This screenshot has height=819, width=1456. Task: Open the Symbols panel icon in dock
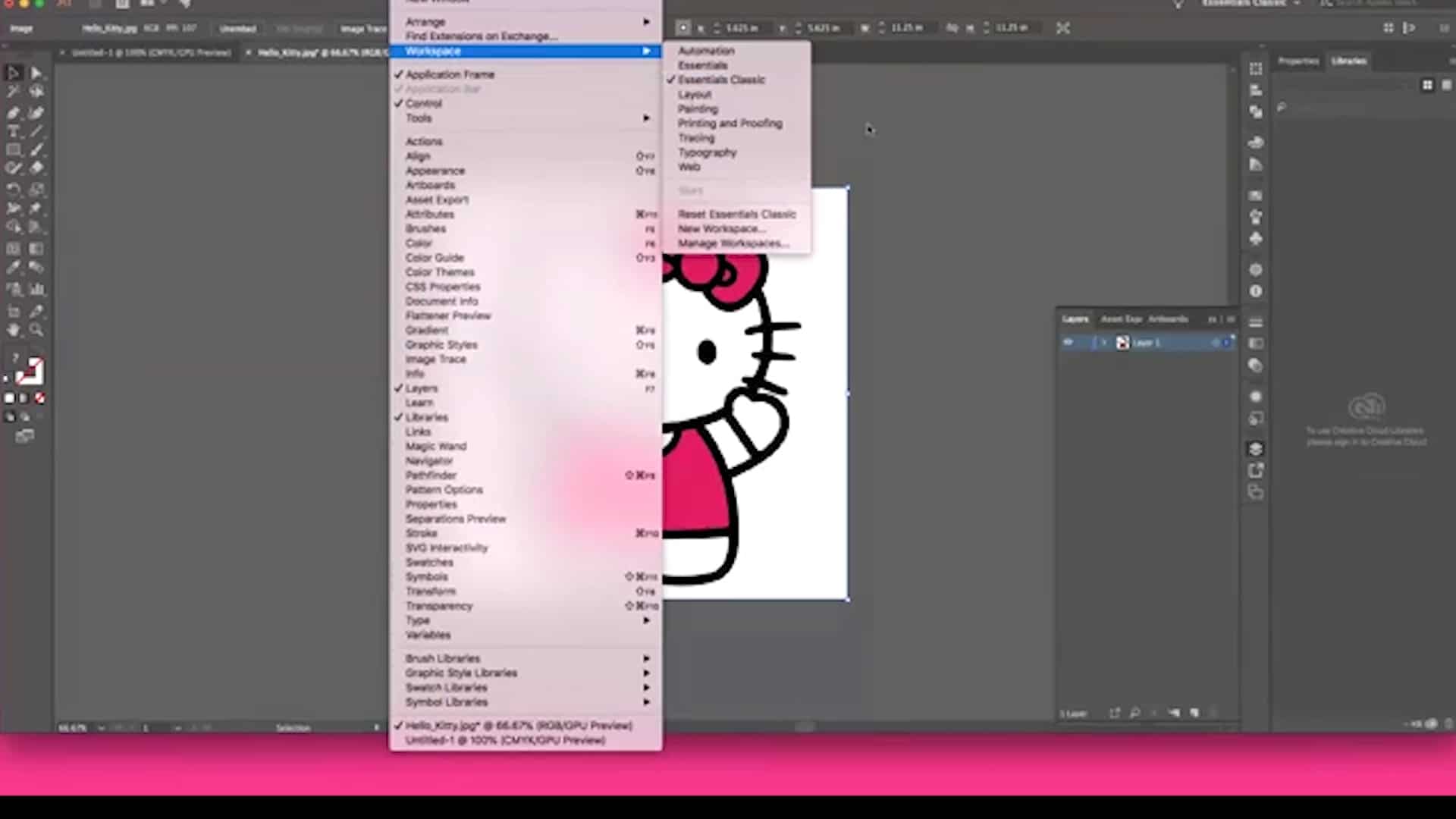click(x=1256, y=239)
